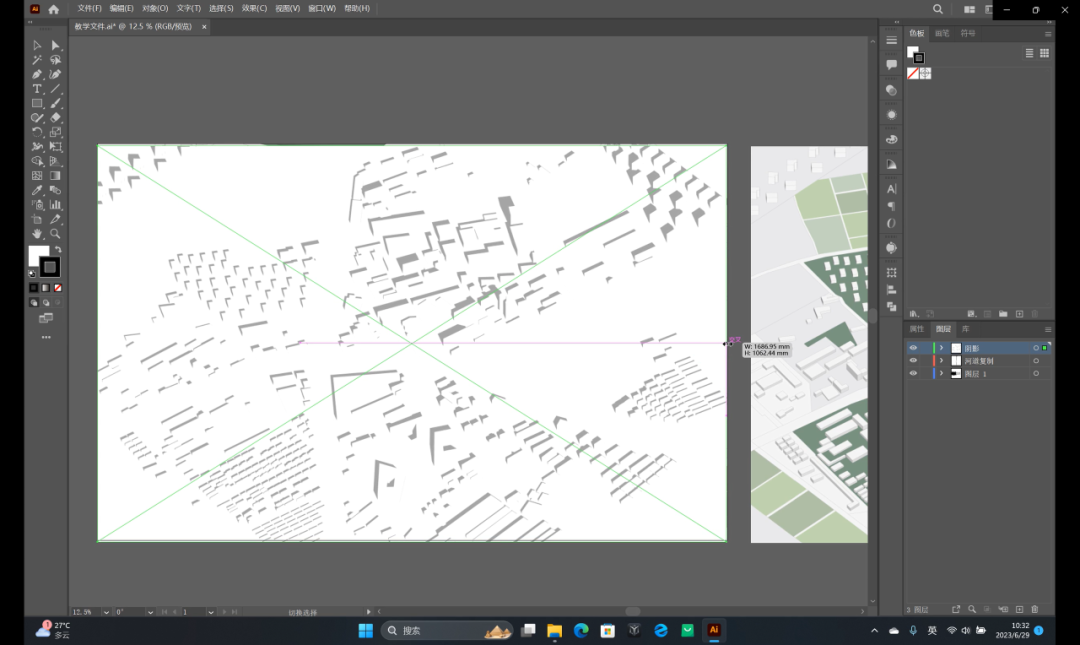Target the 阴影 layer circle
Screen dimensions: 1080x645
1036,348
